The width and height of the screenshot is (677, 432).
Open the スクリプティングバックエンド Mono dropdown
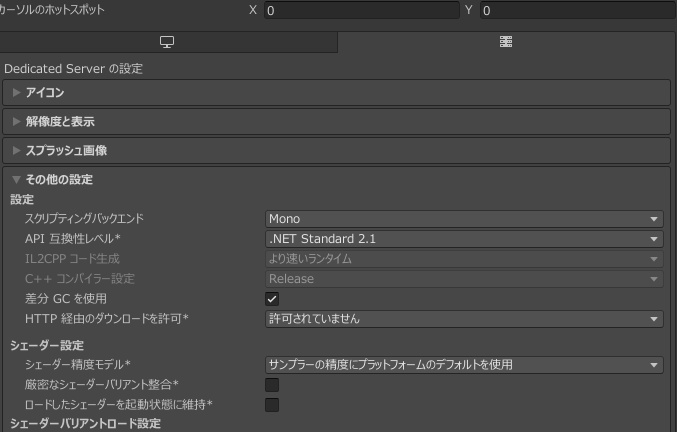[464, 219]
